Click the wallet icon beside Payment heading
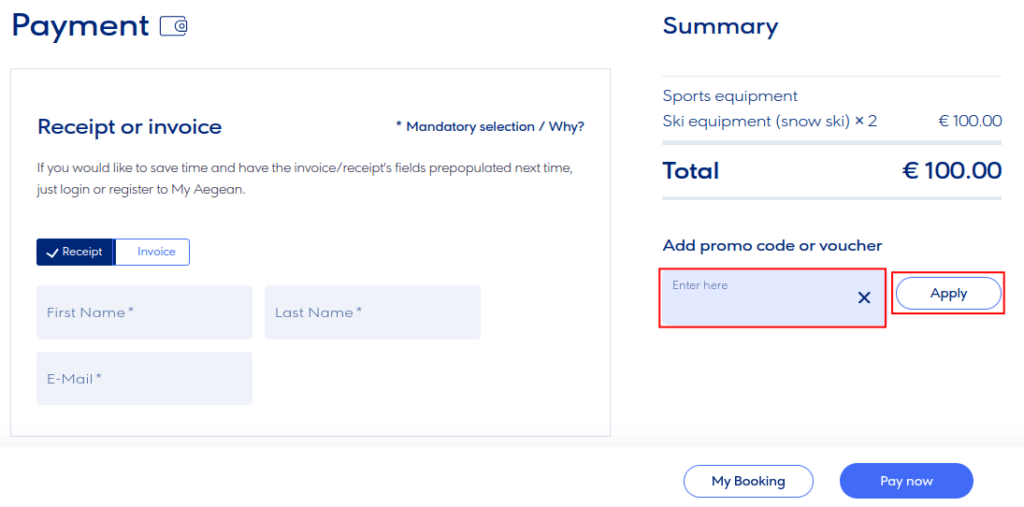 174,27
